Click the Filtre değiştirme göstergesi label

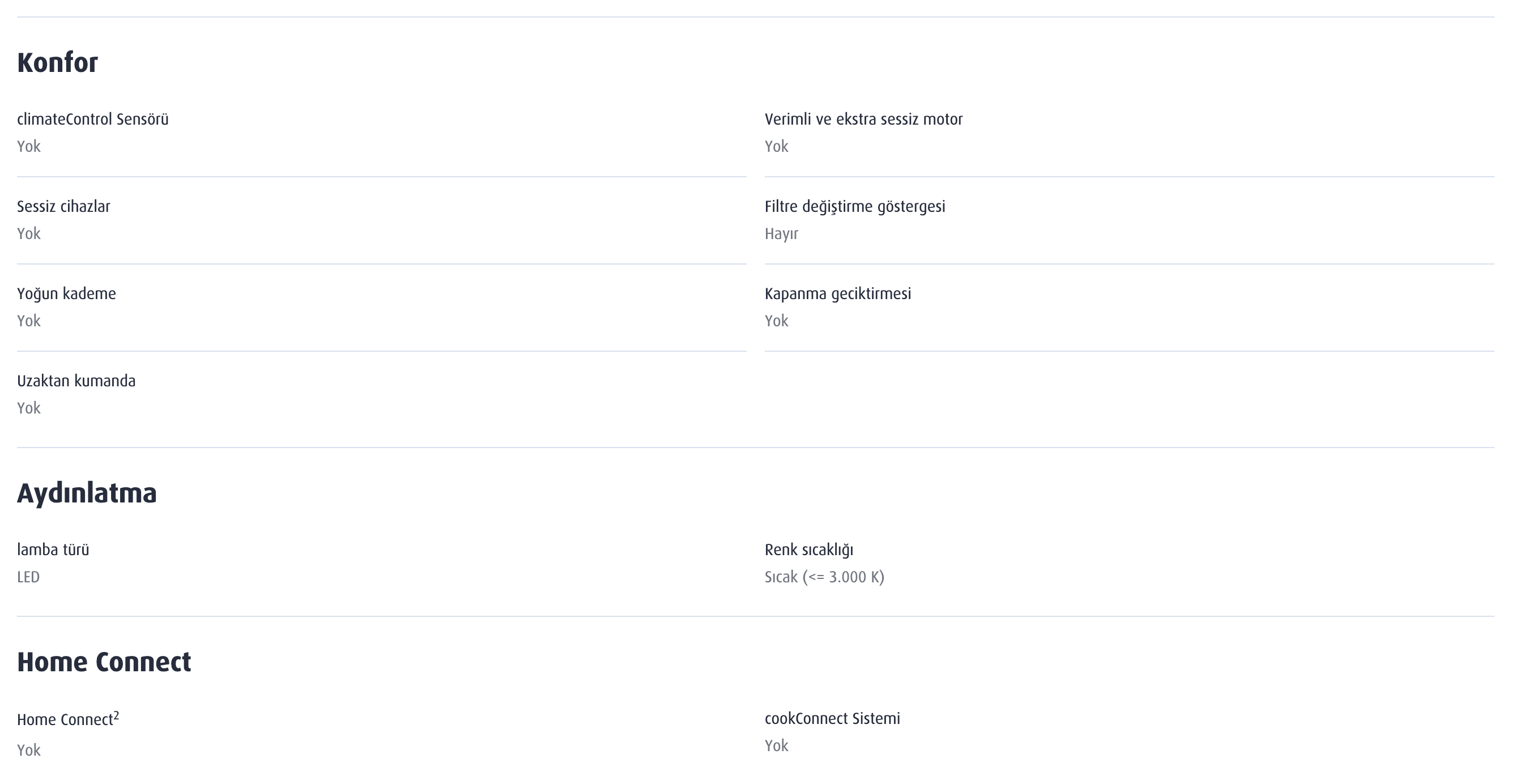(854, 207)
